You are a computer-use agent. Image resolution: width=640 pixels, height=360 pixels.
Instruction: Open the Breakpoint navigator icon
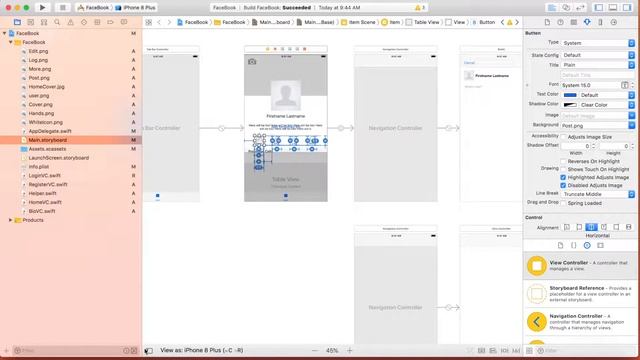click(x=110, y=22)
